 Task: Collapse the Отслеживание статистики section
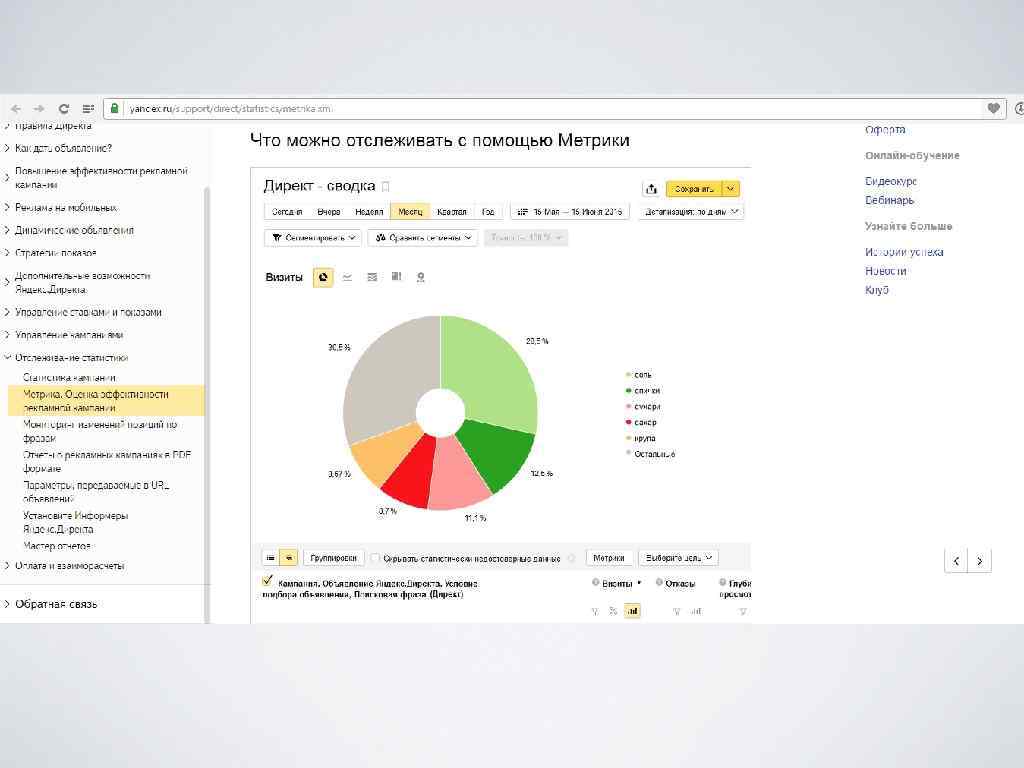(x=7, y=357)
